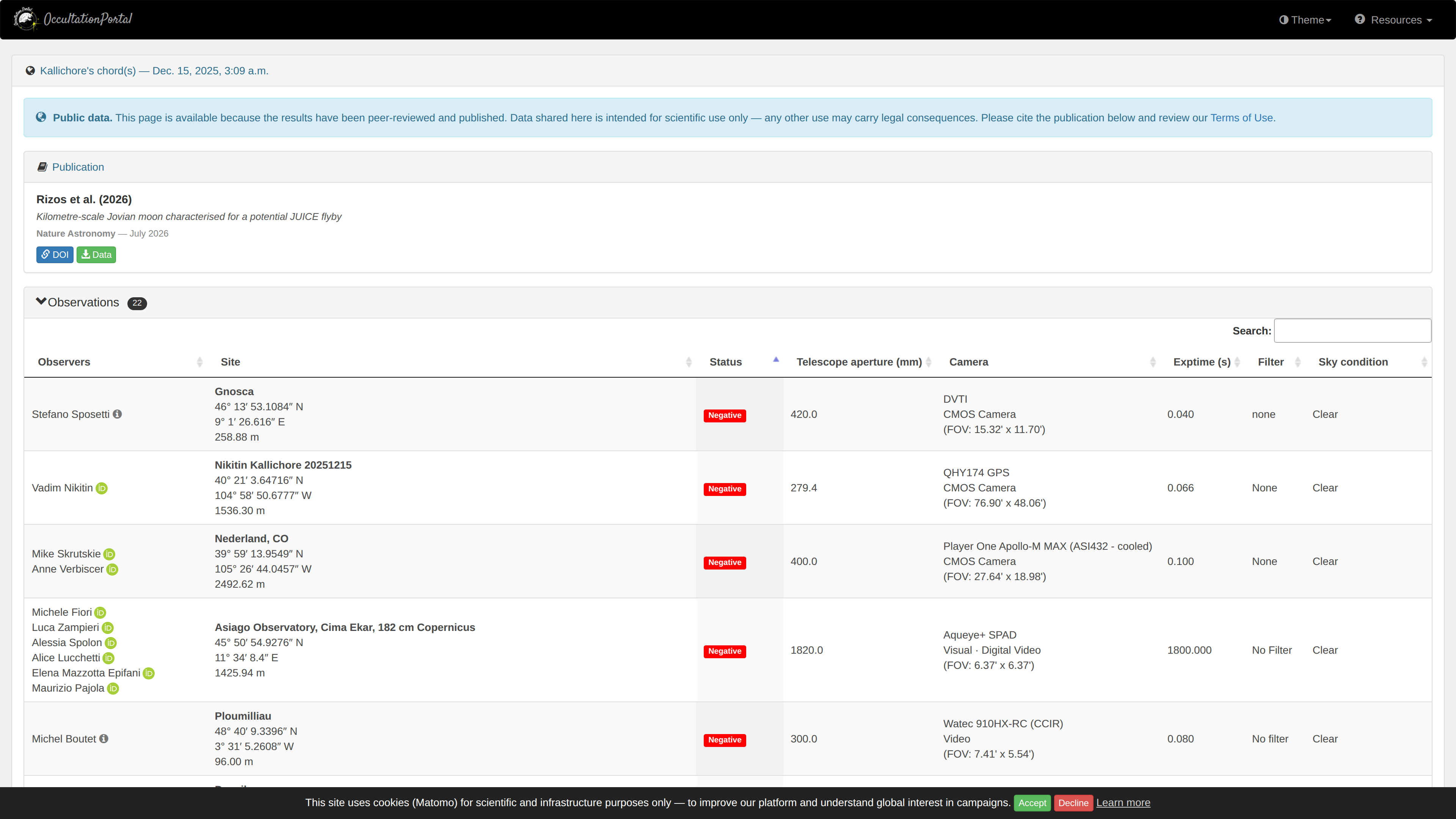Open Luca Zampieri's ORCID iD icon
Viewport: 1456px width, 819px height.
click(108, 628)
